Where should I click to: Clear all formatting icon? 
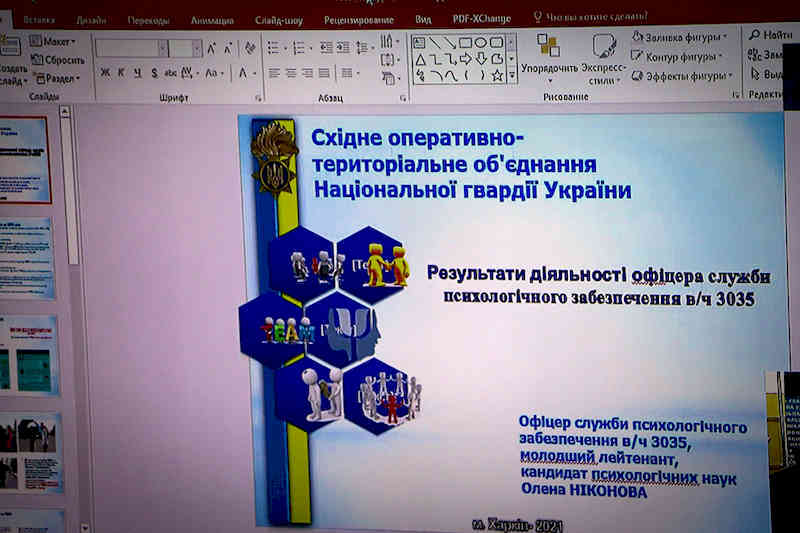click(x=250, y=48)
